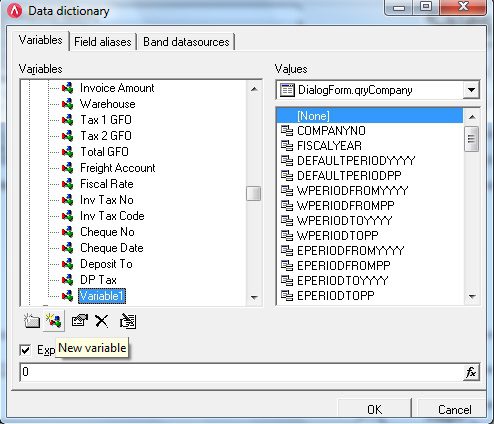Open the fx expression editor button
The width and height of the screenshot is (494, 424).
pos(471,372)
